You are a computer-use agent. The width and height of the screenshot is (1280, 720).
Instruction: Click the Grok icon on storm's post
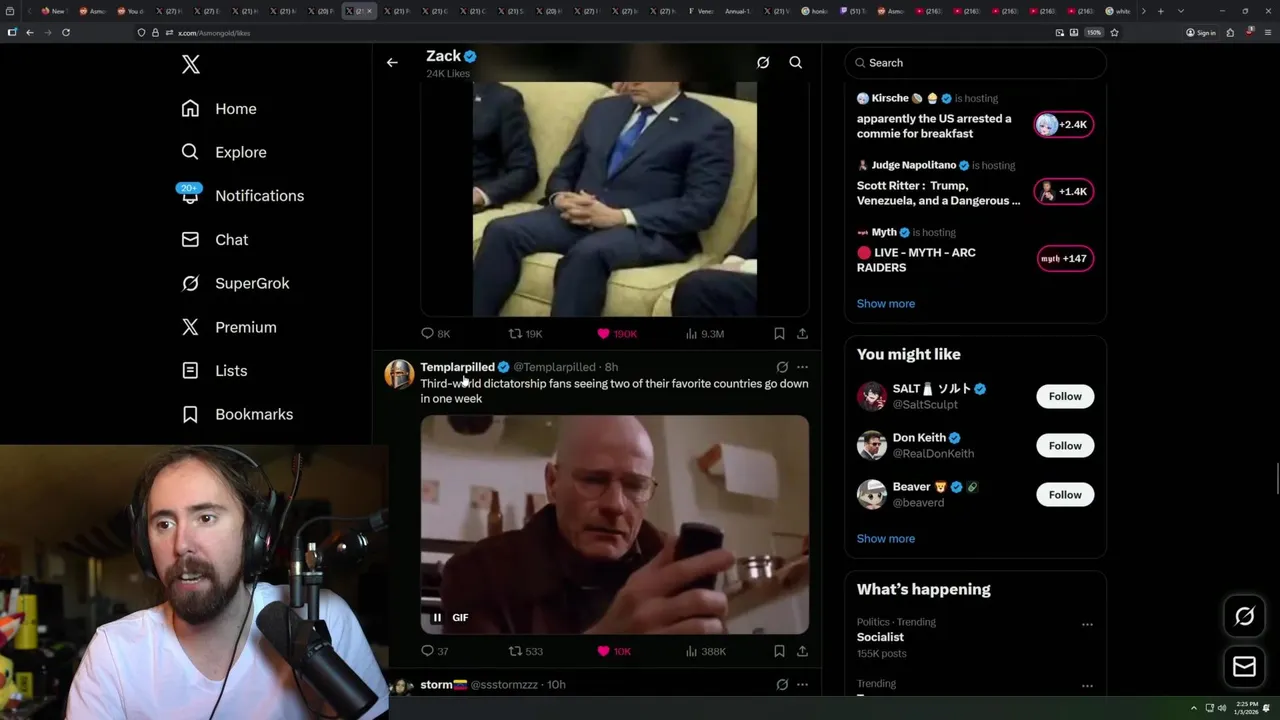(x=782, y=685)
